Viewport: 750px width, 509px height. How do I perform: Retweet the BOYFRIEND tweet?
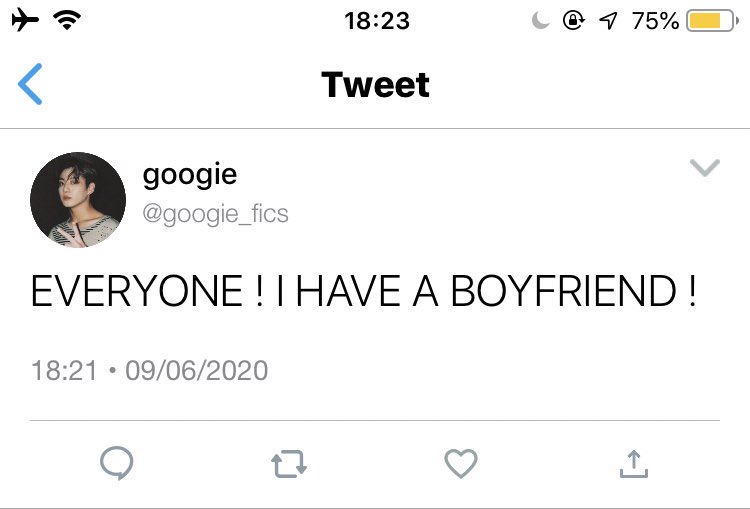[x=289, y=464]
